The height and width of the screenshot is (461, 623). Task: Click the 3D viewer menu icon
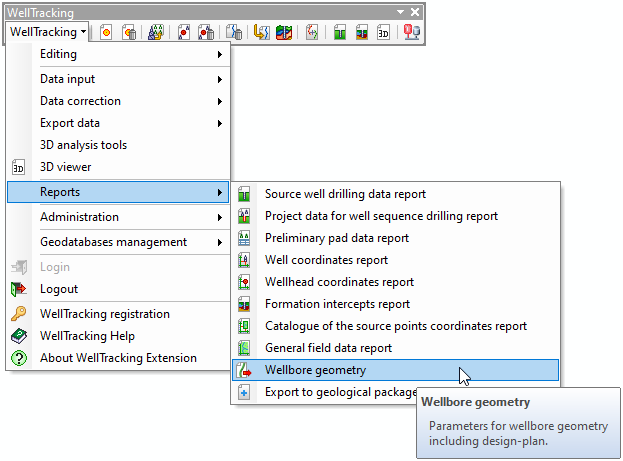[18, 167]
